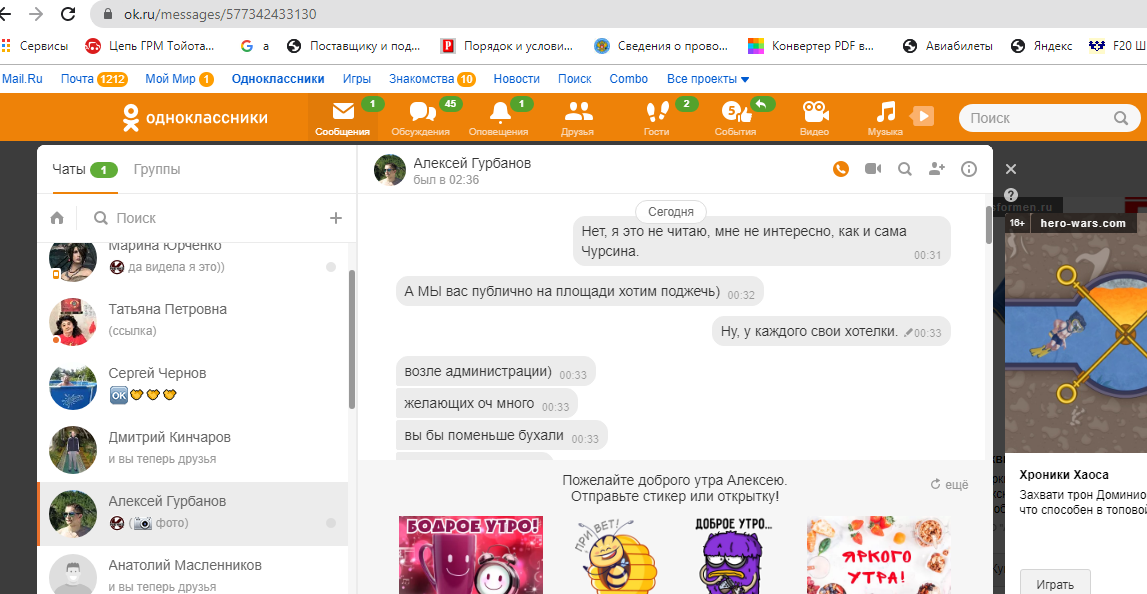Start a video call in the chat header

point(873,169)
